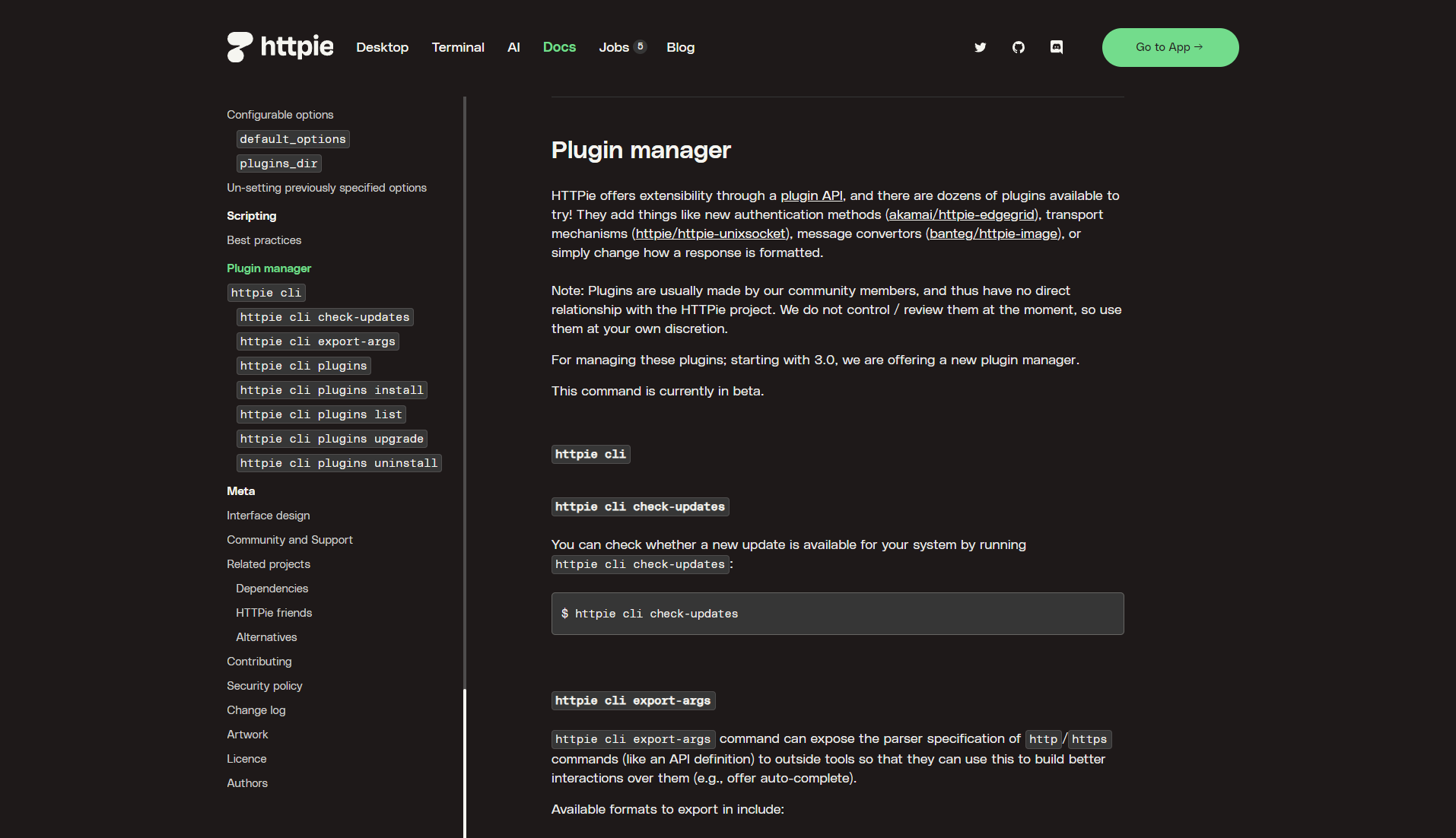Open the Desktop menu item
Image resolution: width=1456 pixels, height=838 pixels.
(382, 47)
